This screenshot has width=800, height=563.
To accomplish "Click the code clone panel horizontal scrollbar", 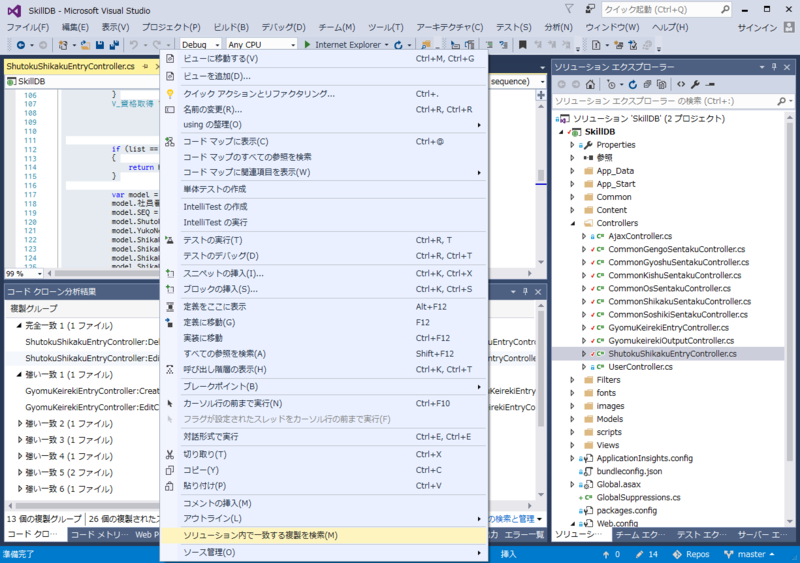I will point(270,506).
